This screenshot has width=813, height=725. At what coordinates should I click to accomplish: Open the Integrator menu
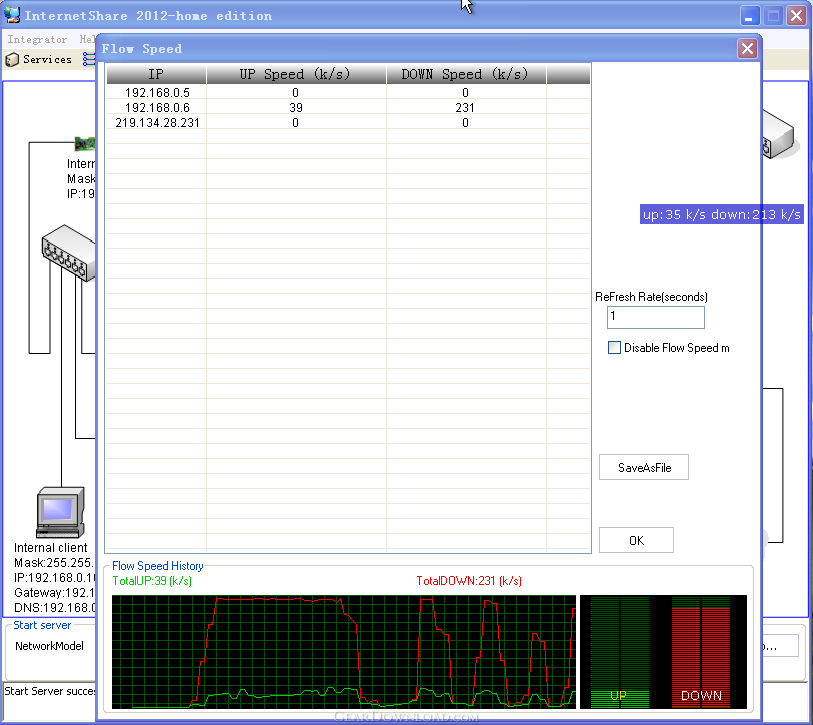(x=37, y=39)
